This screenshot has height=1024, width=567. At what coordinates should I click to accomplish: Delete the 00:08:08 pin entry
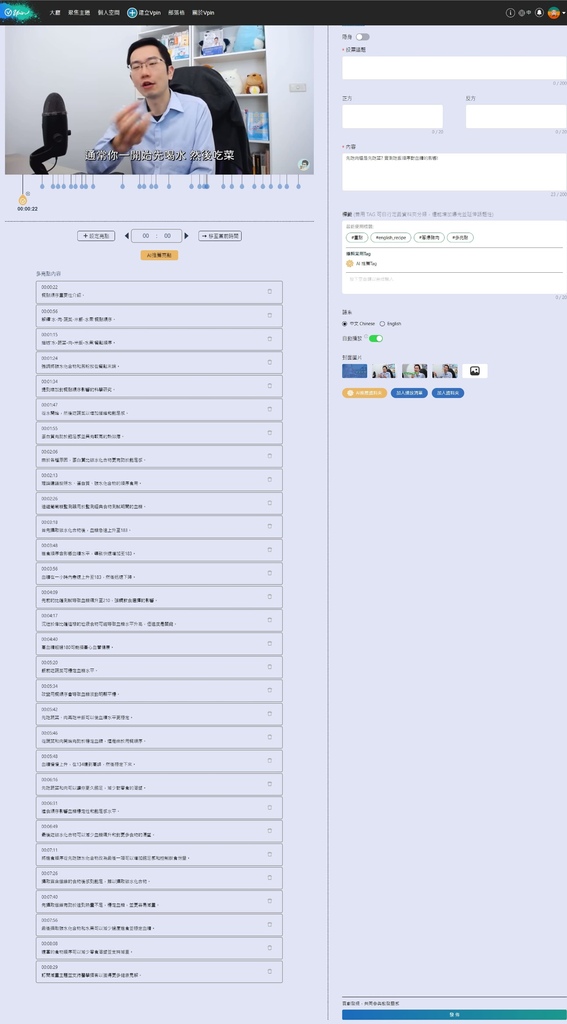[270, 948]
